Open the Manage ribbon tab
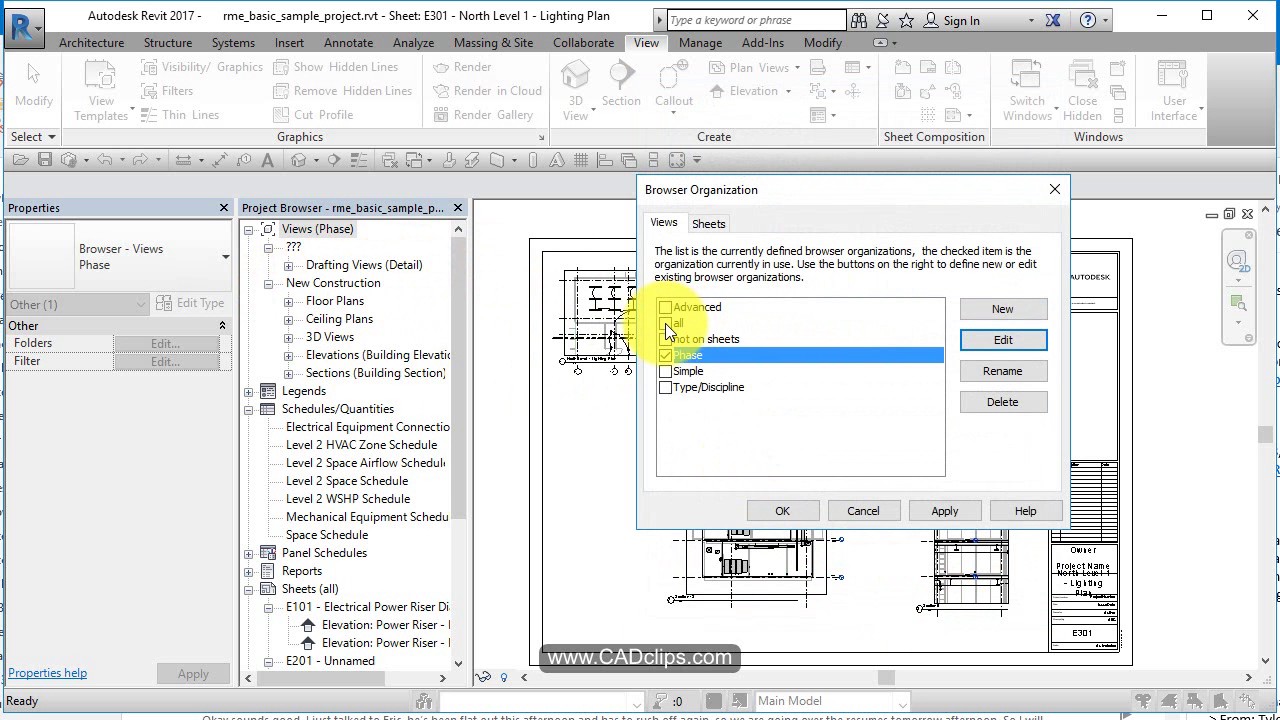 (700, 43)
